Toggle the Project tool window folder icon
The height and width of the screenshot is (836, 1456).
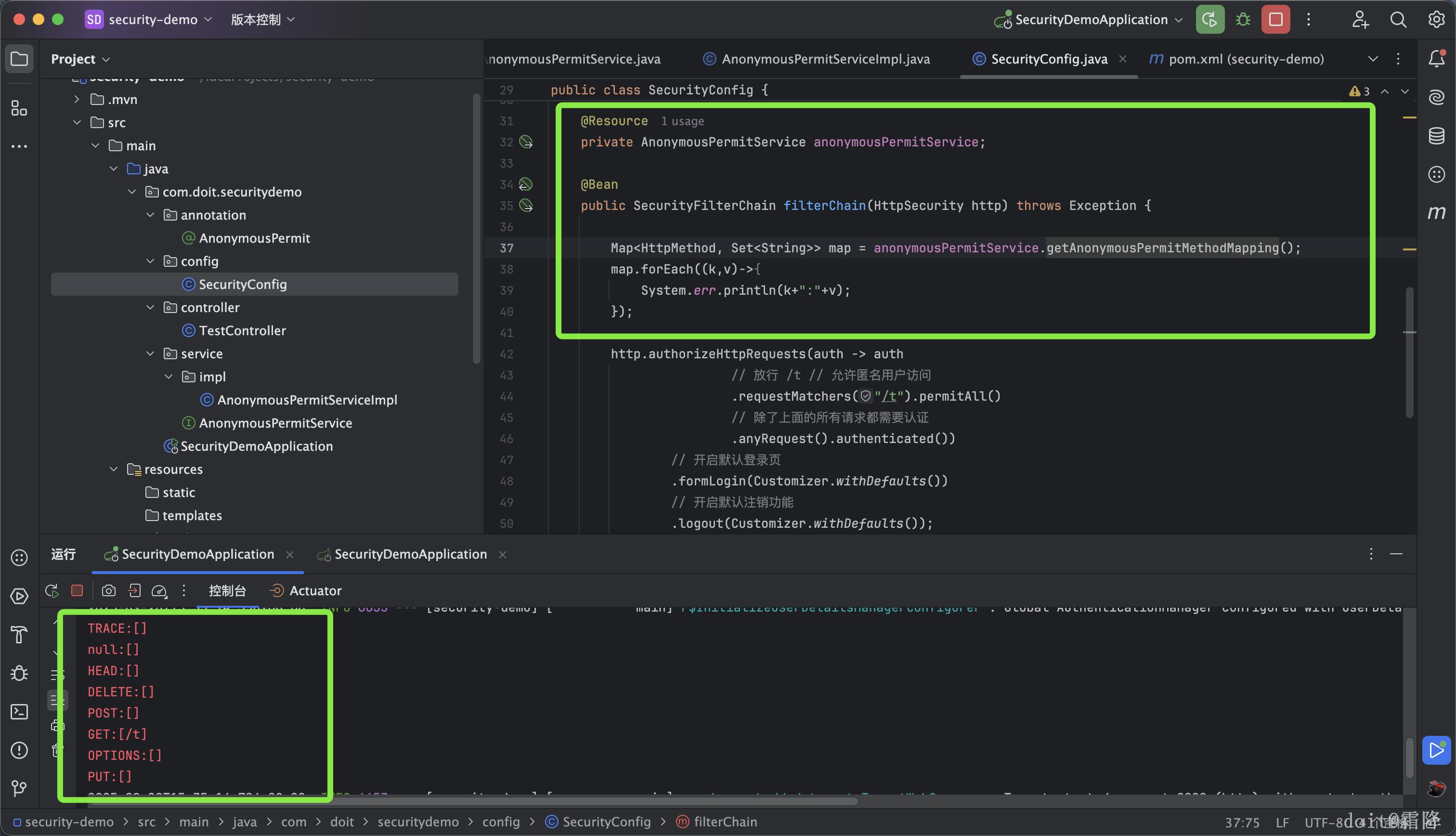[x=19, y=59]
